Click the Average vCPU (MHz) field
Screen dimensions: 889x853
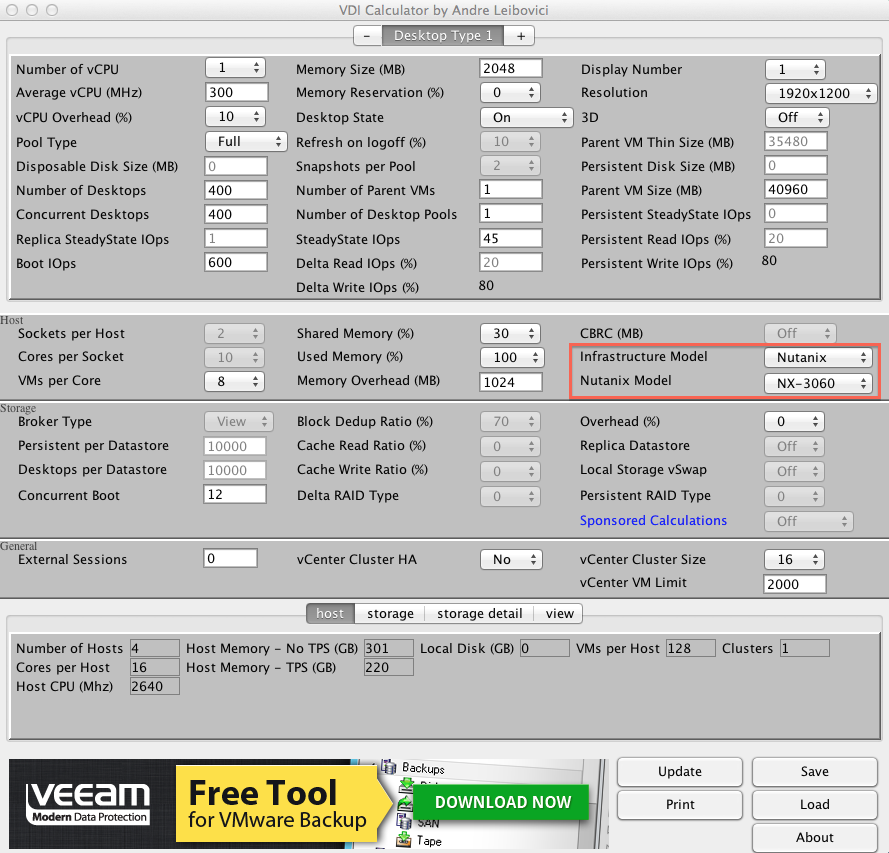coord(236,92)
